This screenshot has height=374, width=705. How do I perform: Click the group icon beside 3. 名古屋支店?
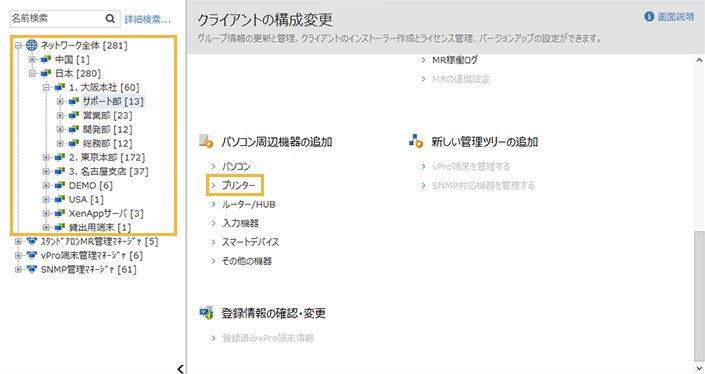pyautogui.click(x=60, y=171)
